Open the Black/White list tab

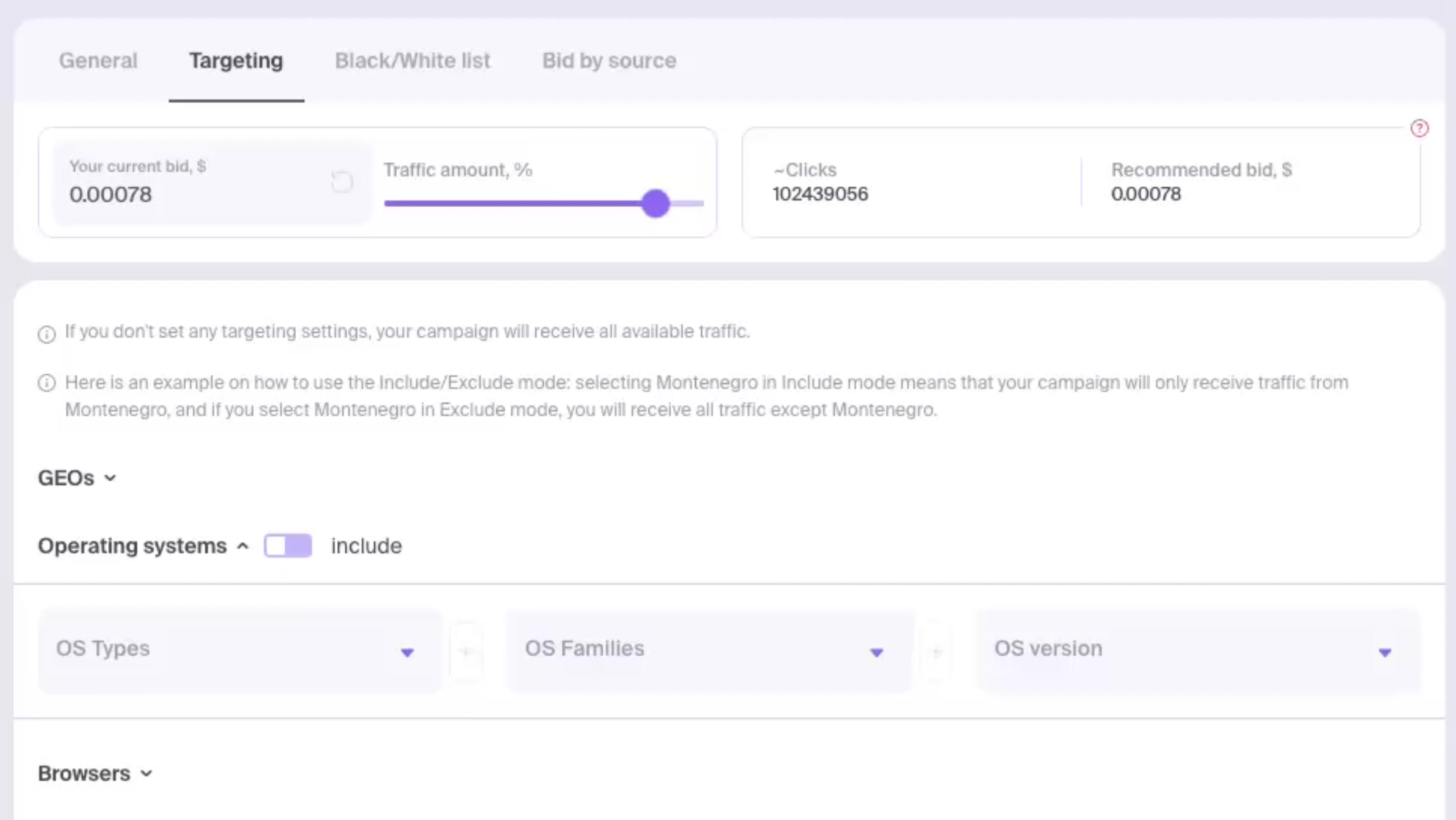coord(413,60)
